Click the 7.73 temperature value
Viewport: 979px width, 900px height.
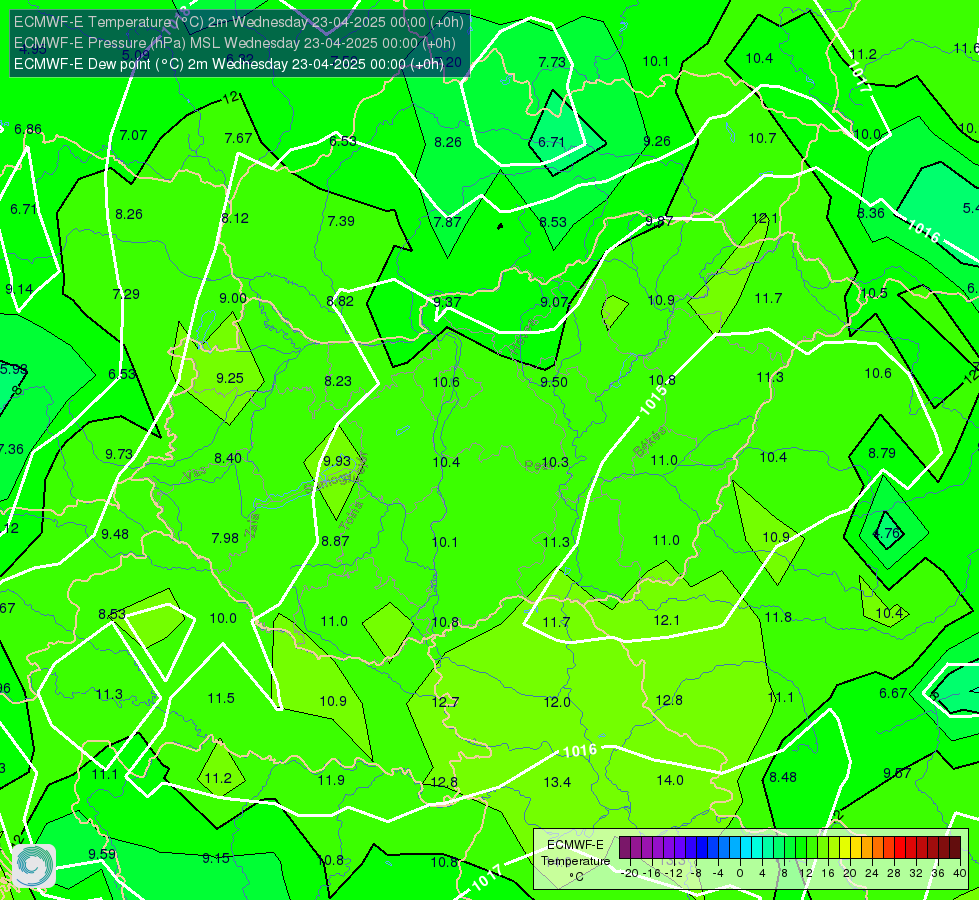[x=552, y=62]
